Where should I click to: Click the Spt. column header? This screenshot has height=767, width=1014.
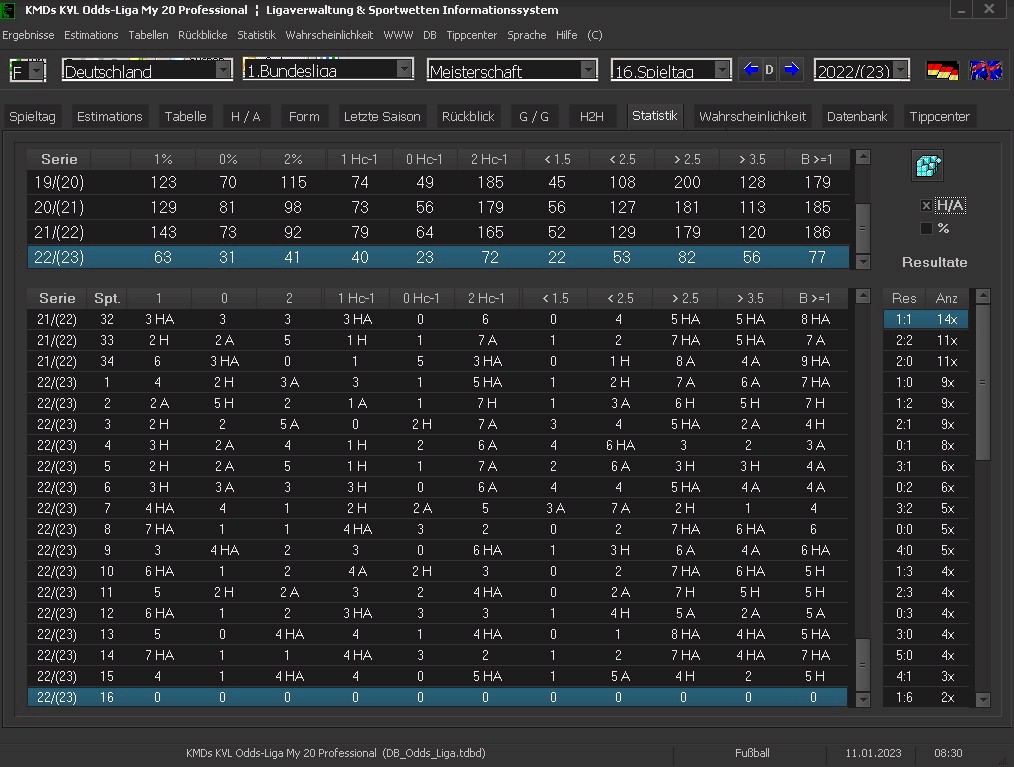click(x=107, y=298)
